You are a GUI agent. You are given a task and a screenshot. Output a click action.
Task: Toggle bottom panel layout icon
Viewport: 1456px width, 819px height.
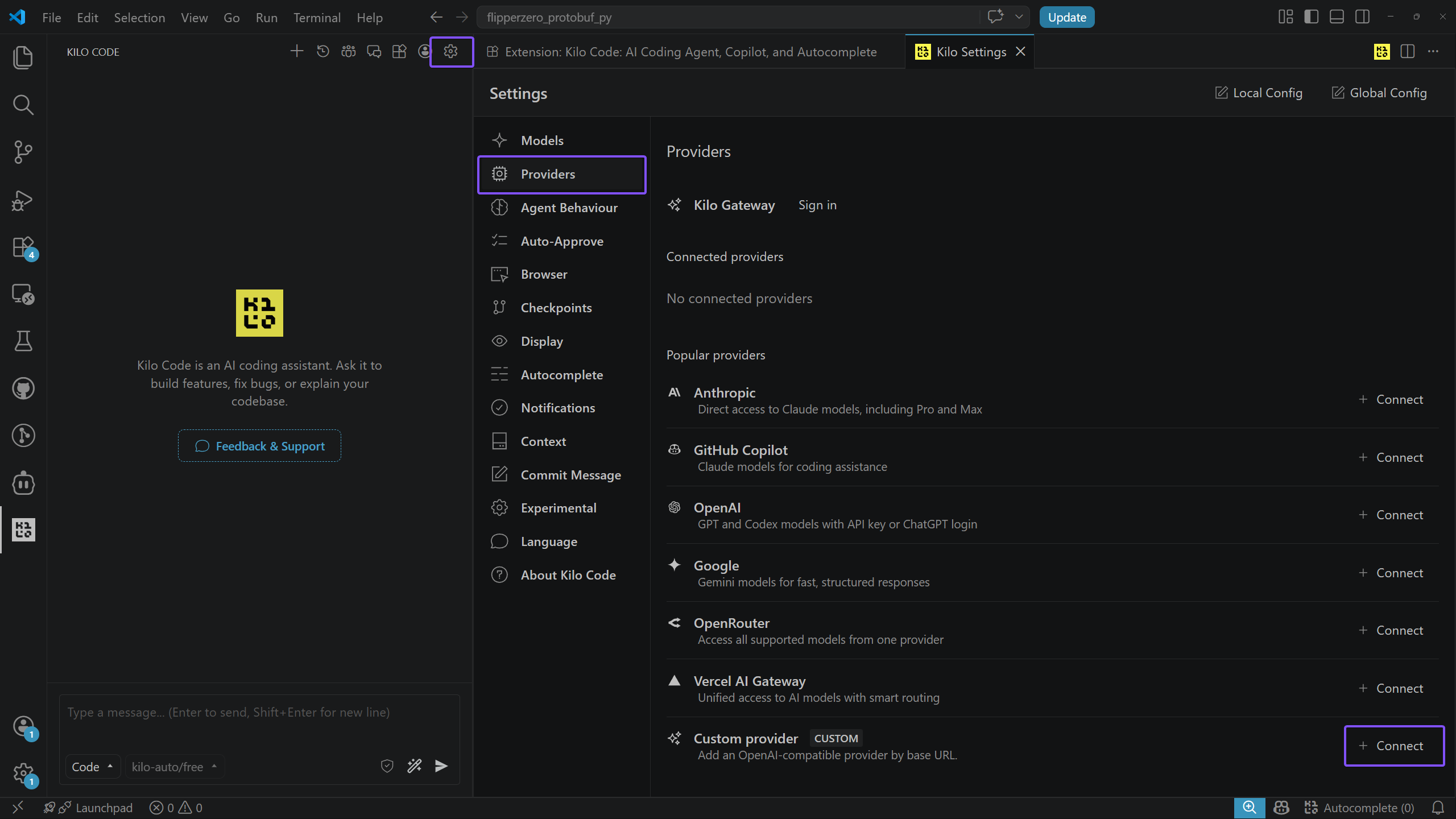1337,17
